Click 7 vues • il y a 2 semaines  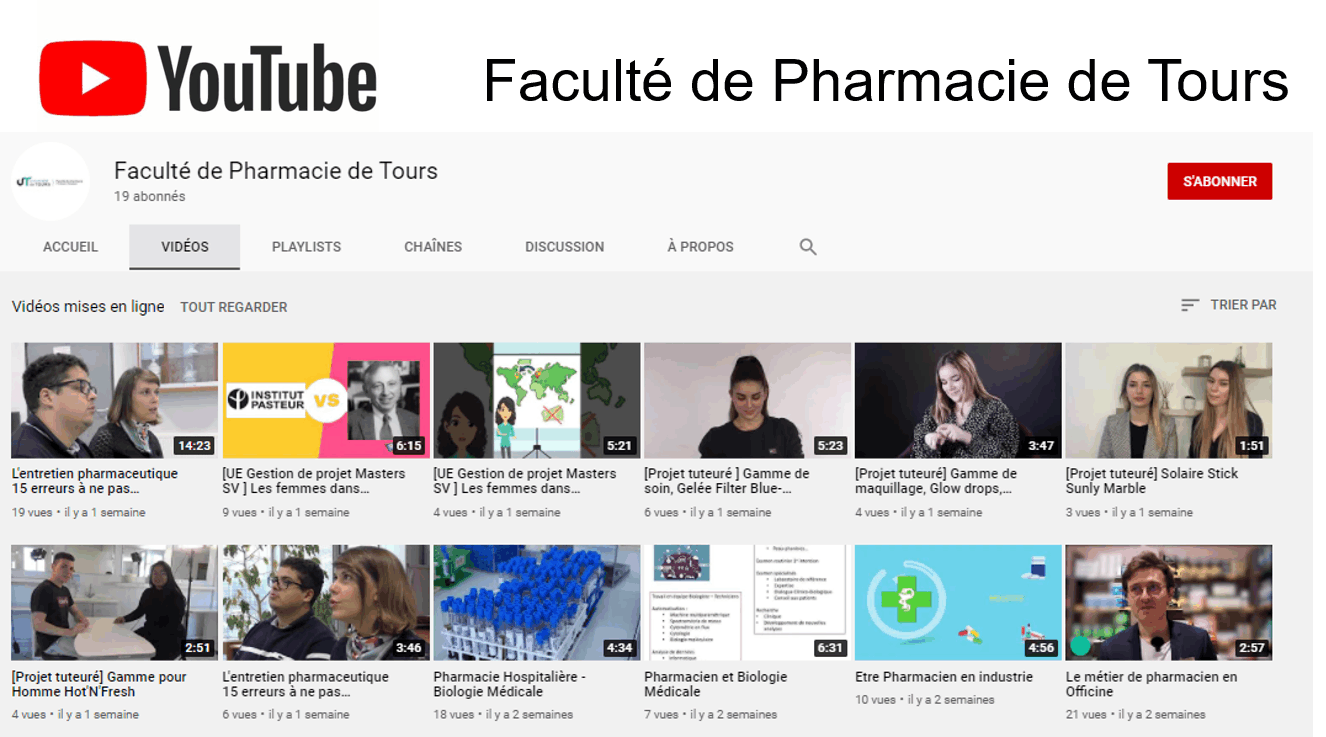click(711, 715)
